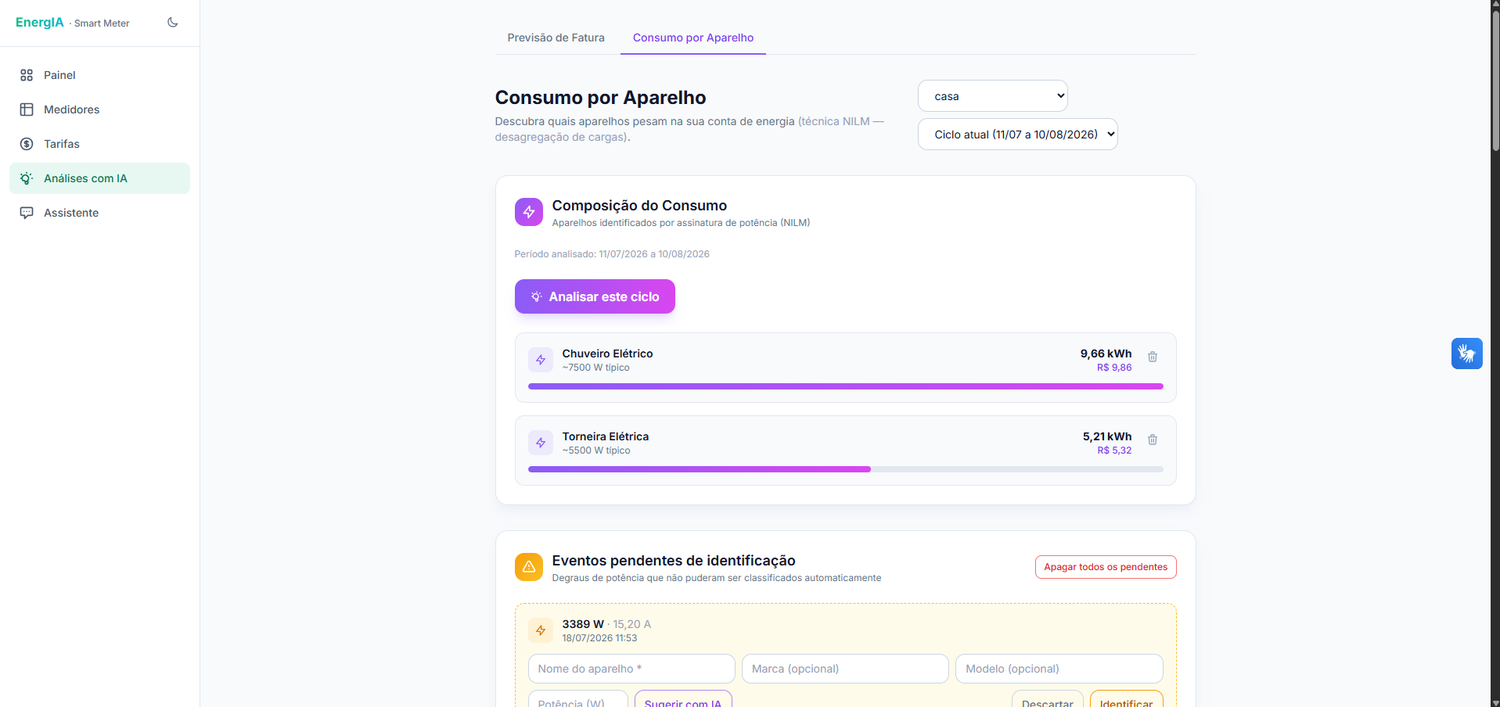
Task: Click the EnergIA logo text
Action: coord(40,22)
